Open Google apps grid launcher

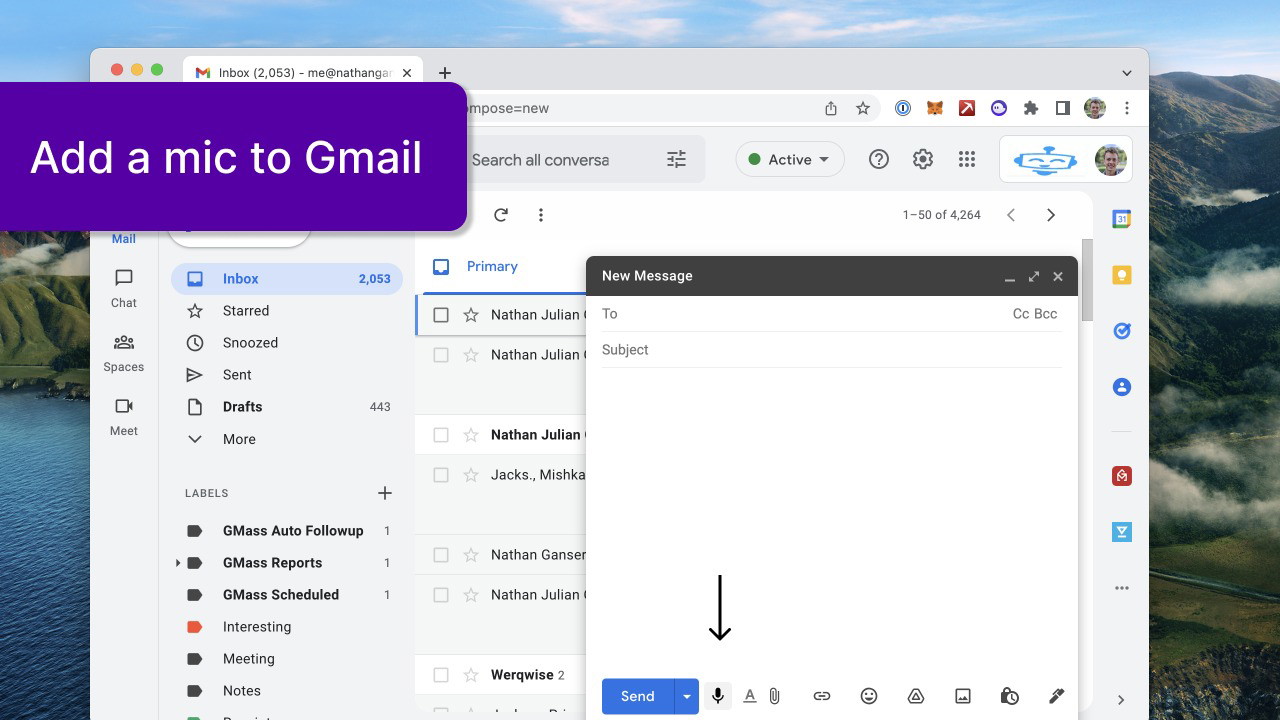pos(966,159)
